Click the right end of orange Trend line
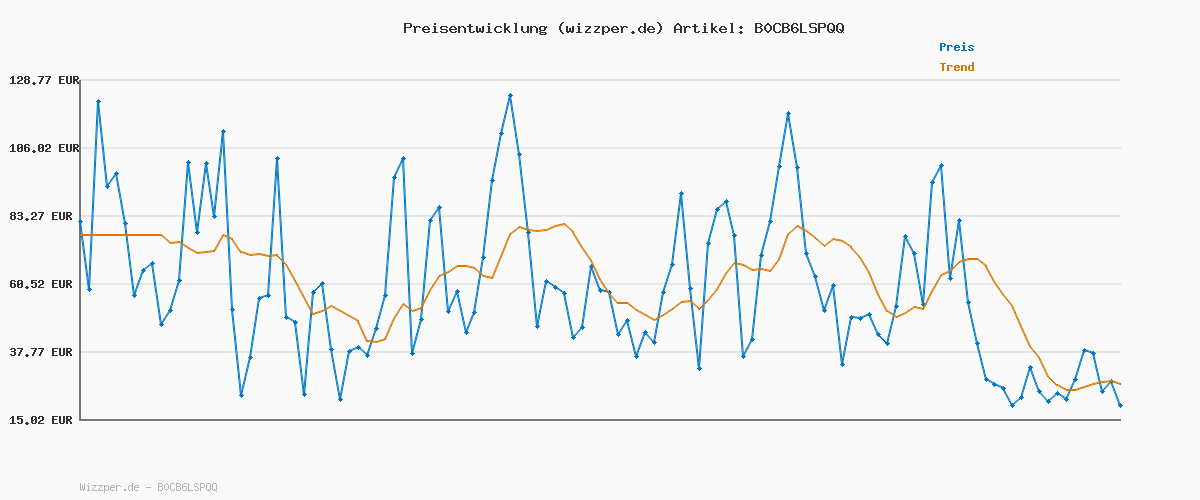This screenshot has width=1200, height=500. [1120, 384]
